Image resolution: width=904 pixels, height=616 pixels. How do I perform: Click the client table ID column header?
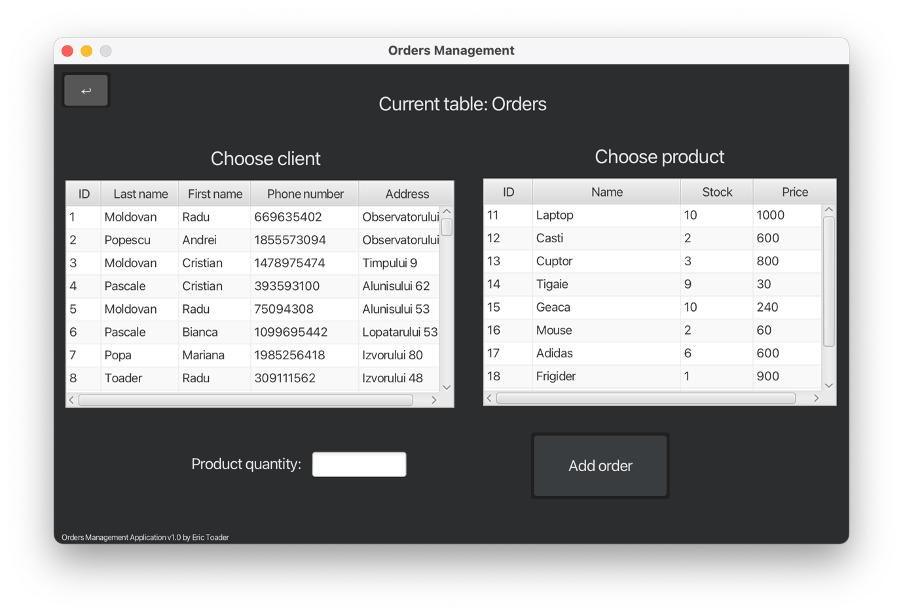click(x=84, y=194)
